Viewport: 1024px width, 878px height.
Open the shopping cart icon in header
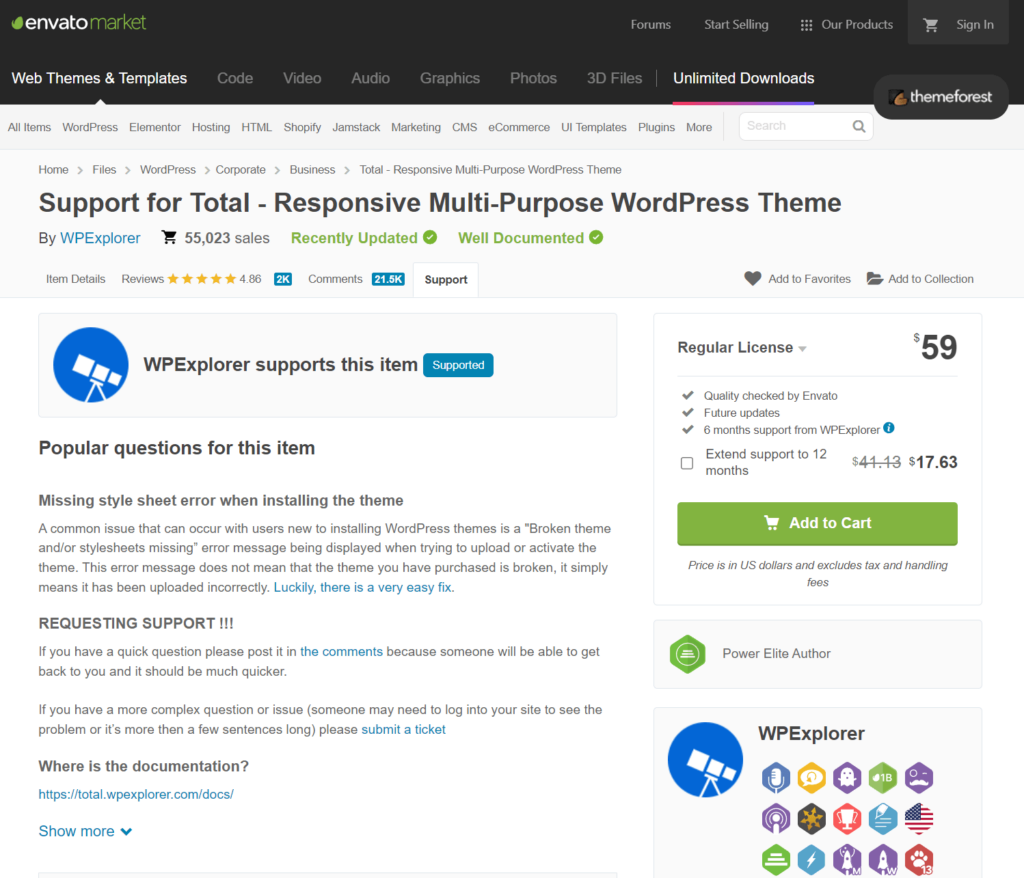[931, 25]
